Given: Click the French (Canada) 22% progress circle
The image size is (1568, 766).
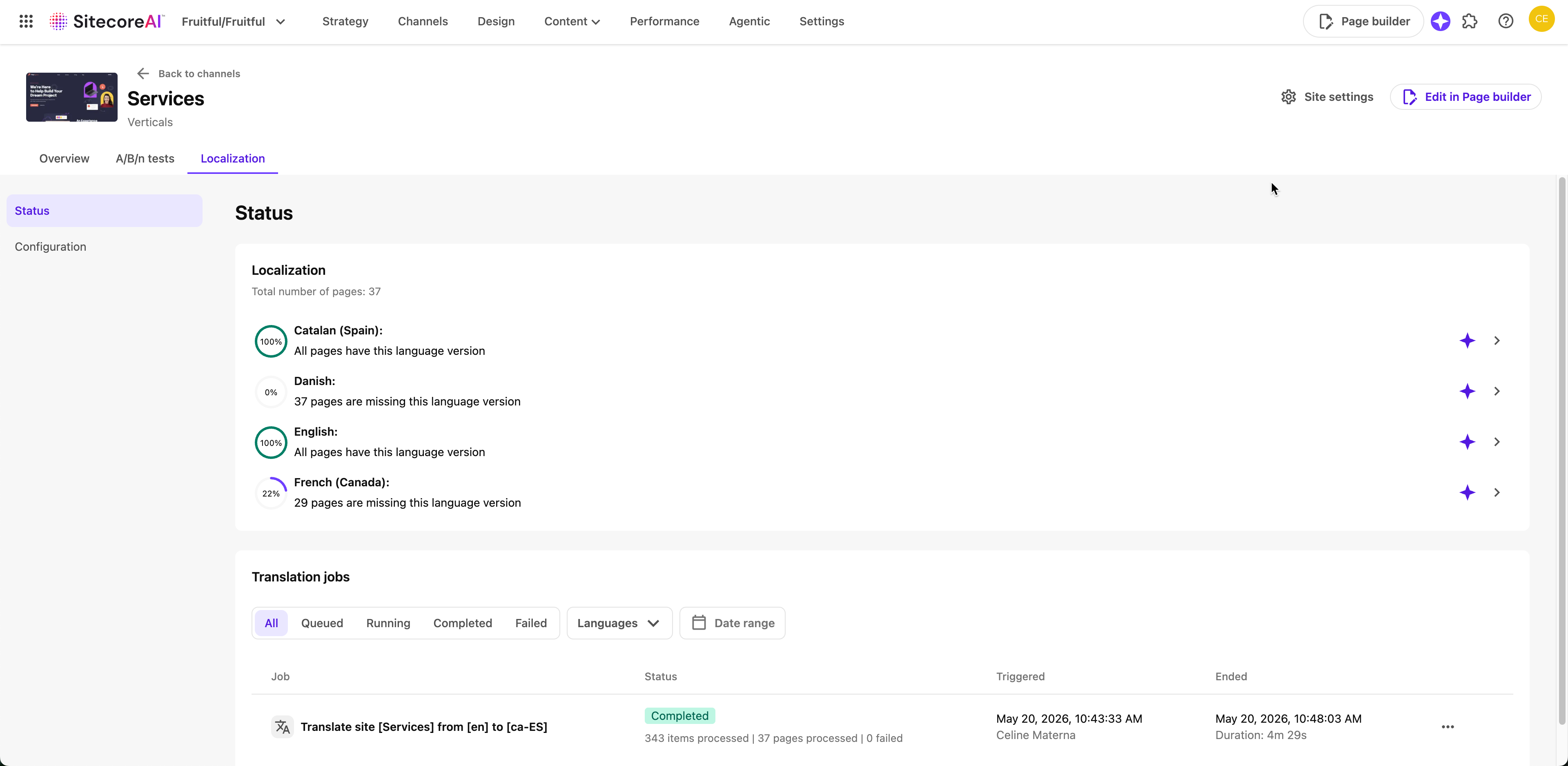Looking at the screenshot, I should coord(271,493).
